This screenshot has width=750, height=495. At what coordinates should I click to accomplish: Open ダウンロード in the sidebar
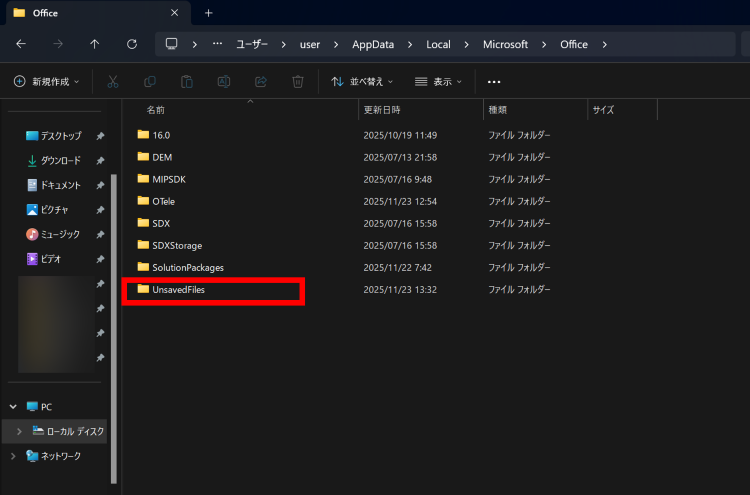pos(60,161)
